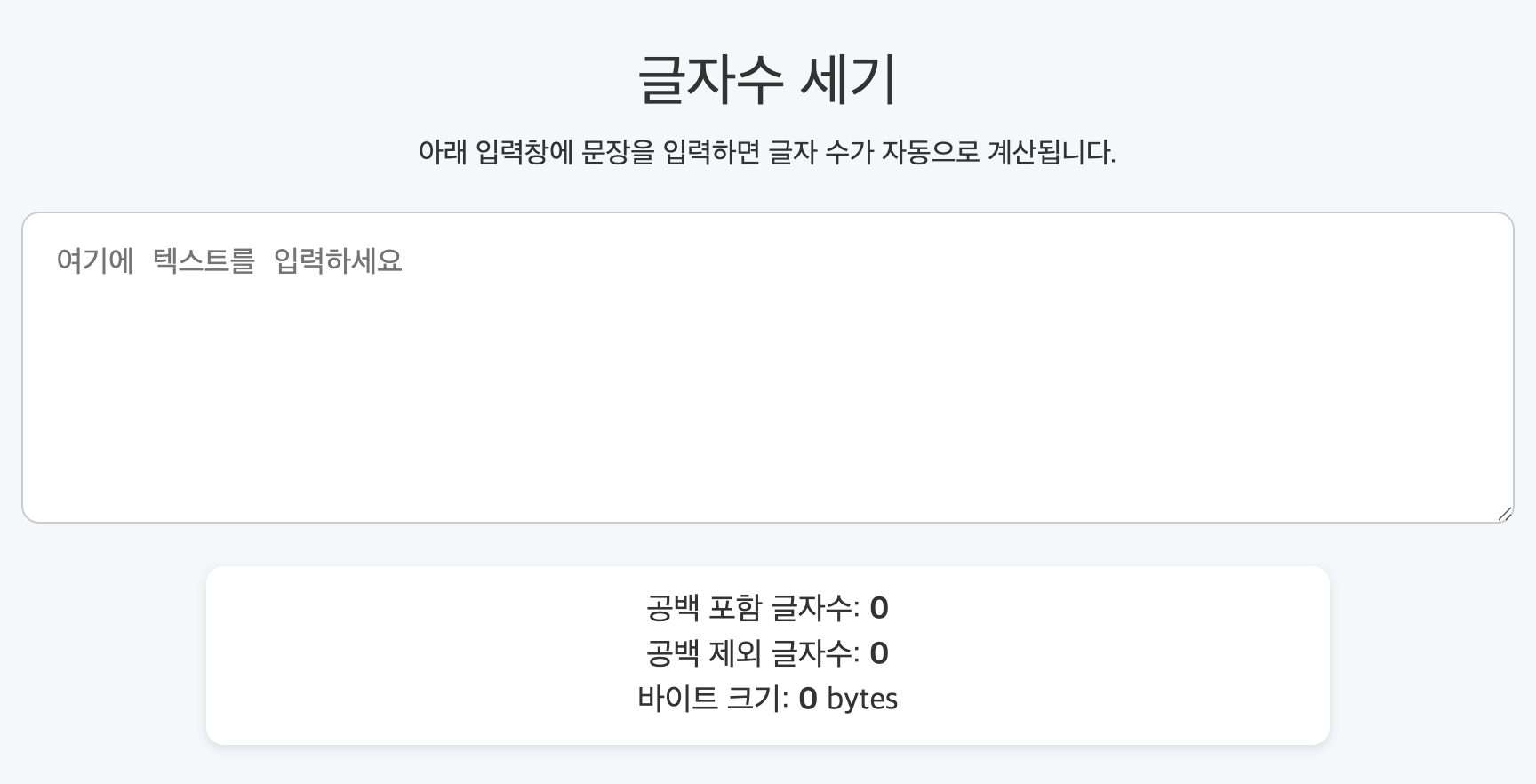Click the top border of the text box
This screenshot has height=784, width=1536.
point(768,212)
